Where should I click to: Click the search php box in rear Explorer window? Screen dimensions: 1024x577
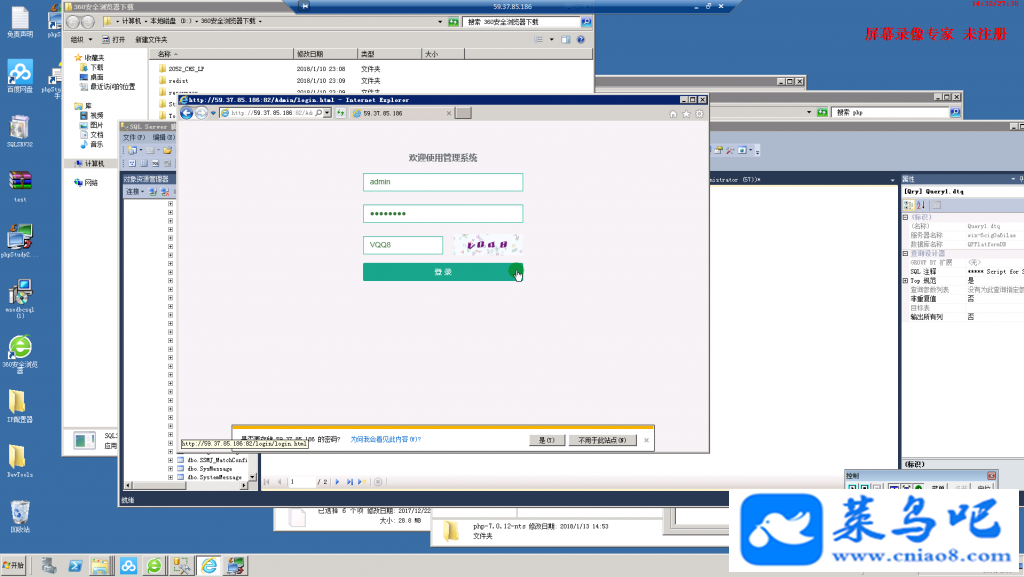(x=890, y=112)
